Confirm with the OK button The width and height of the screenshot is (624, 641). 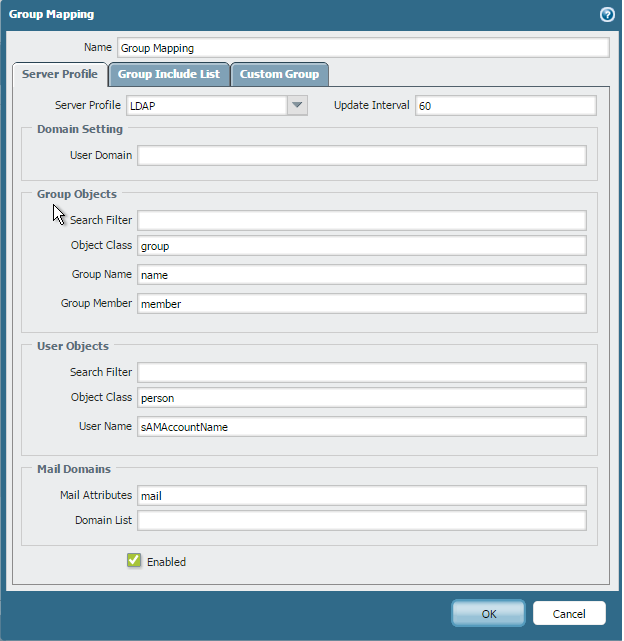click(x=488, y=613)
